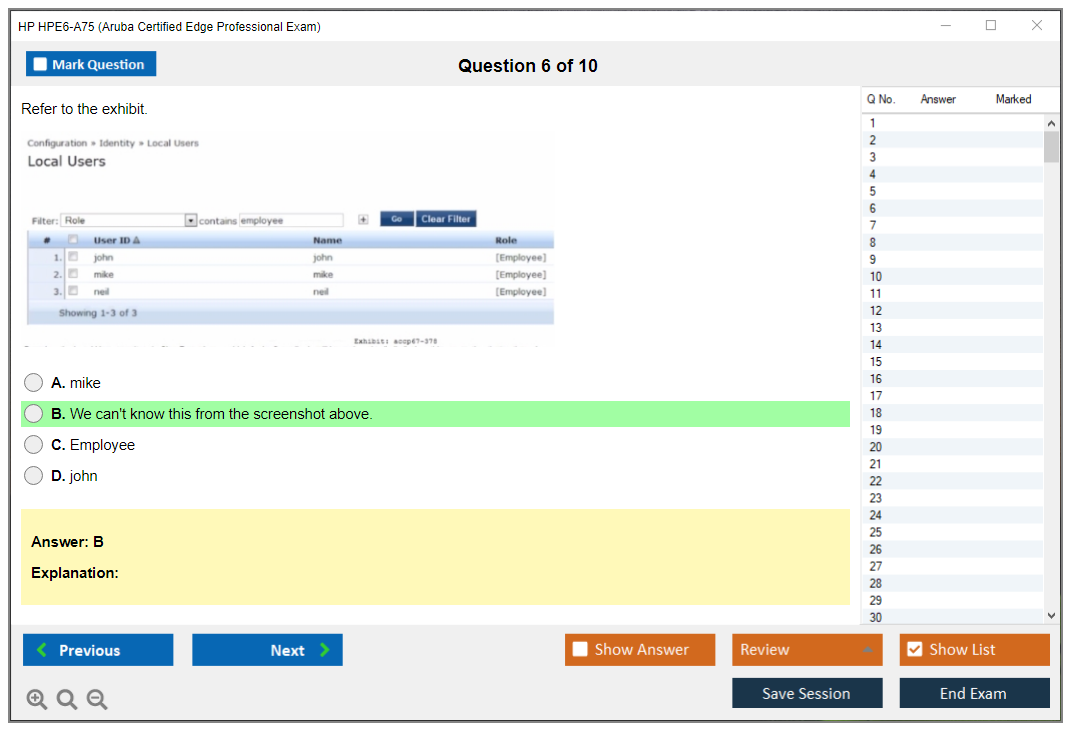
Task: Uncheck the Show List checkbox
Action: [x=914, y=649]
